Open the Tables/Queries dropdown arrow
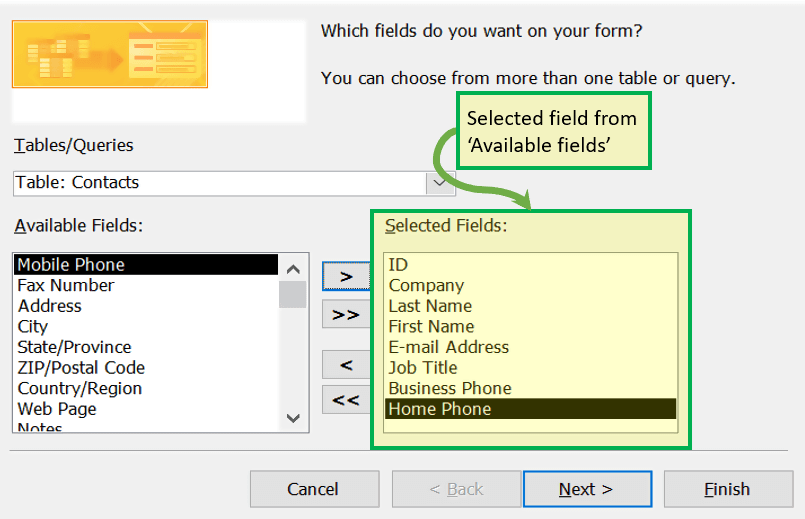 [x=440, y=183]
